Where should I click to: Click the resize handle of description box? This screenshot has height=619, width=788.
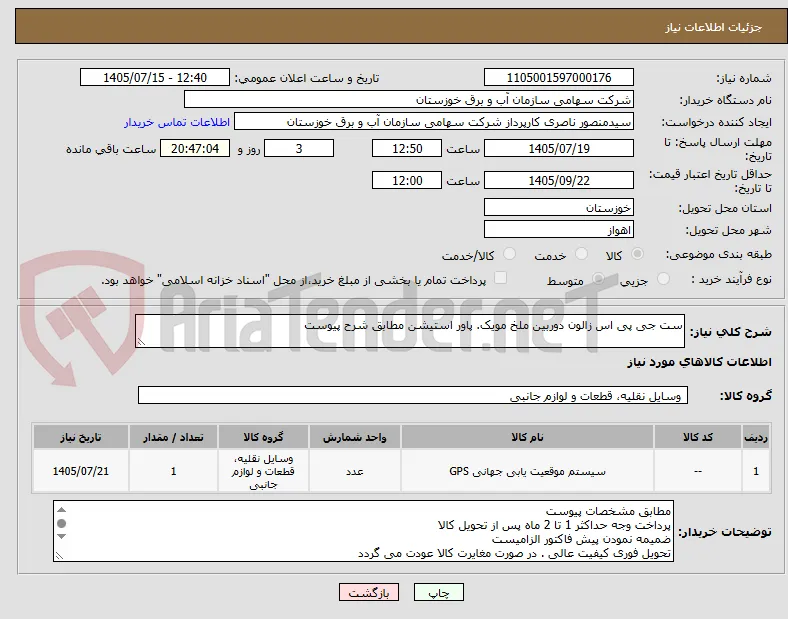pyautogui.click(x=141, y=342)
